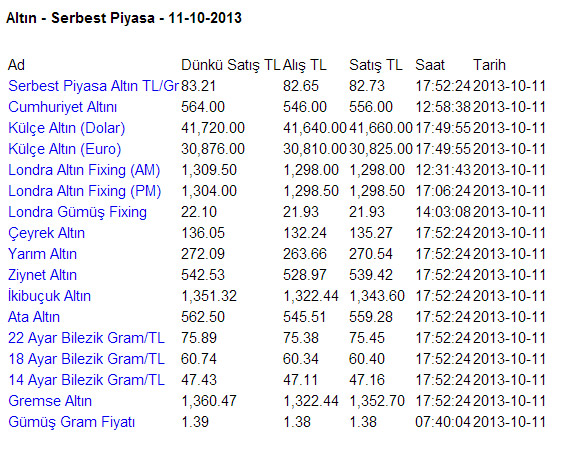Open 14 Ayar Bilezik Gram/TL link
564x454 pixels.
pyautogui.click(x=86, y=380)
